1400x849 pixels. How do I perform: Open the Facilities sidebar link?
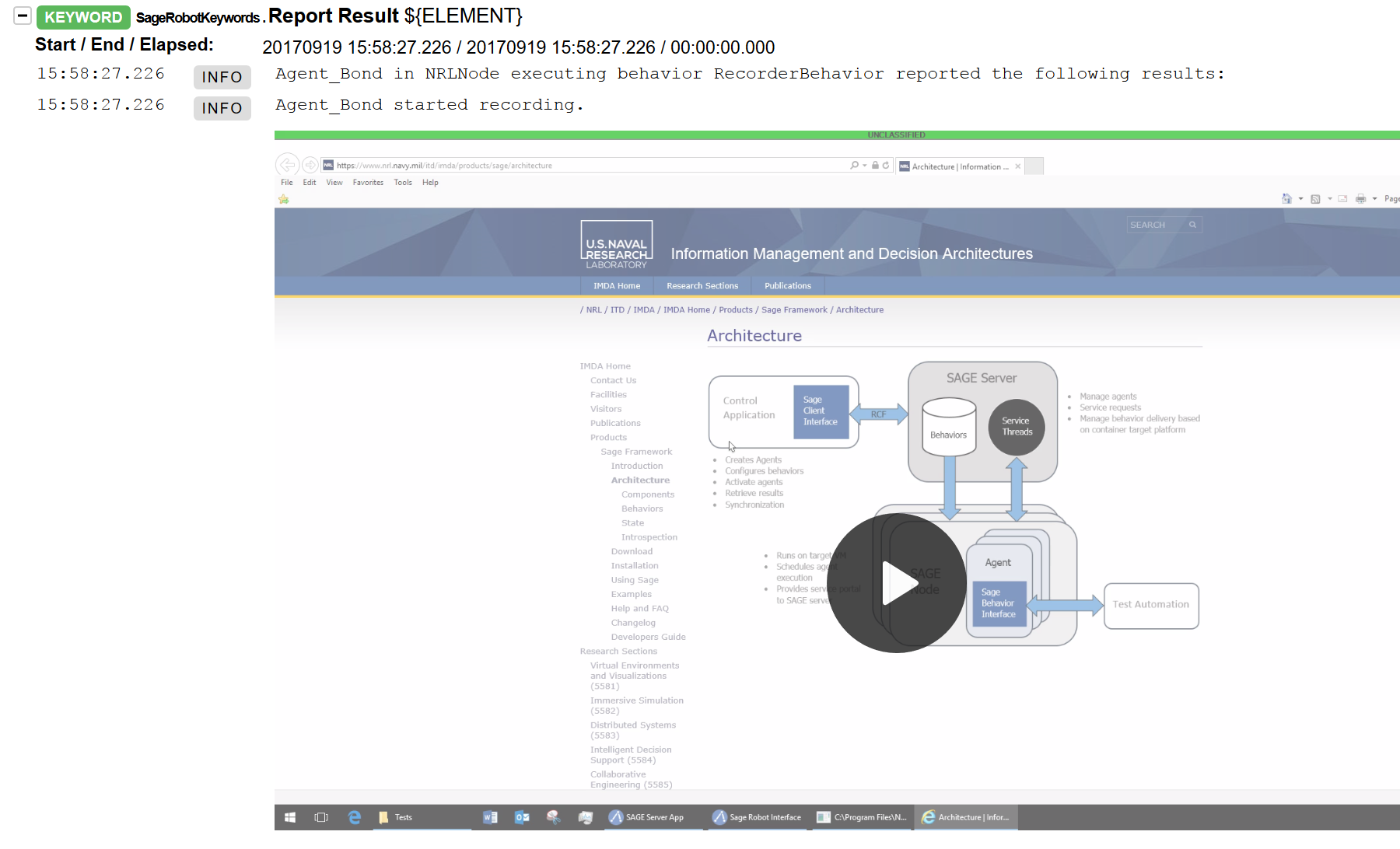[608, 395]
